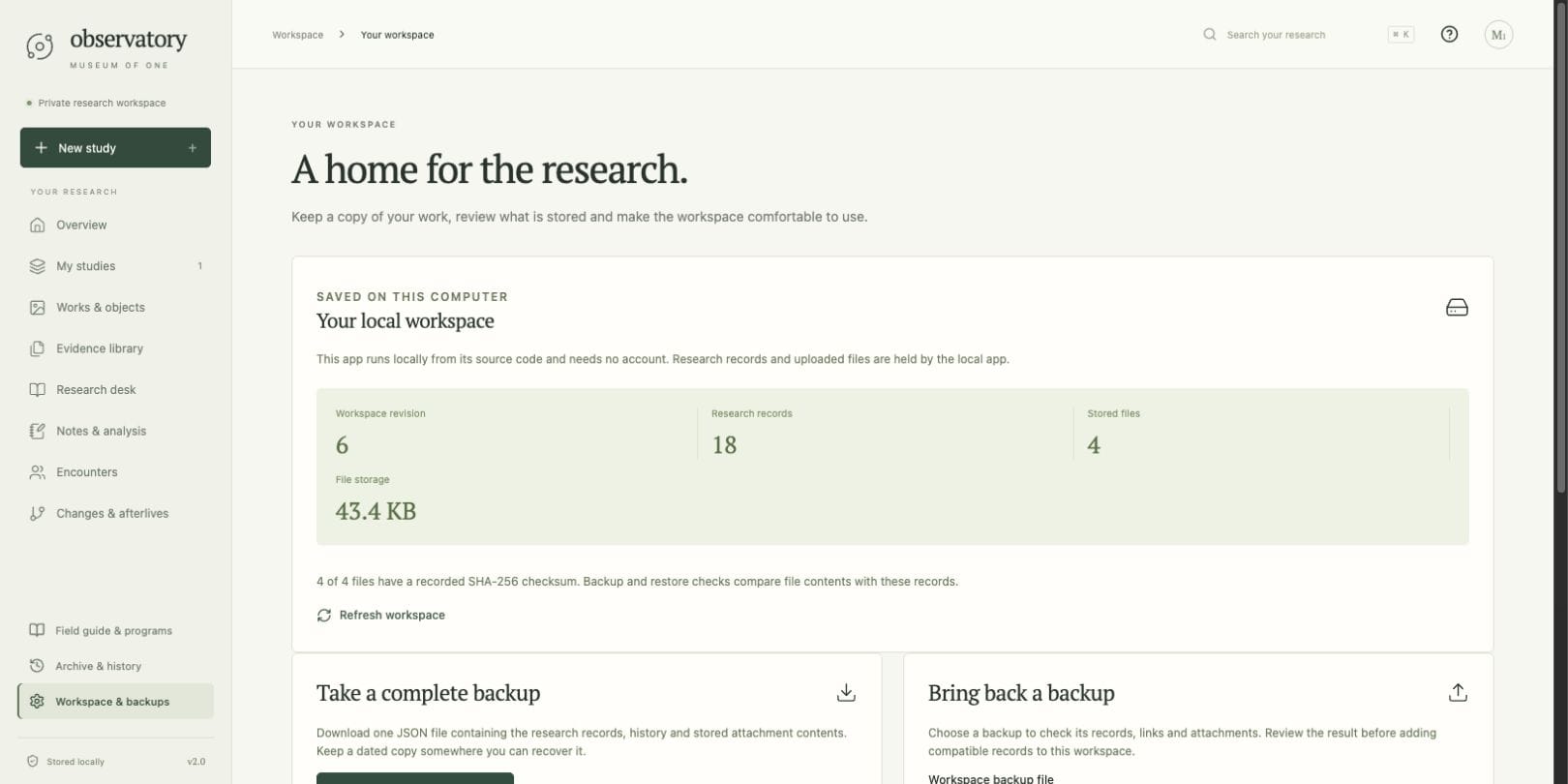Open the help question mark icon
This screenshot has height=784, width=1568.
click(1449, 35)
